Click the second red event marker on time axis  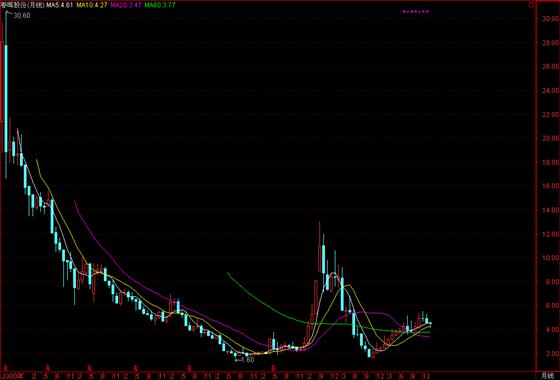(x=47, y=367)
